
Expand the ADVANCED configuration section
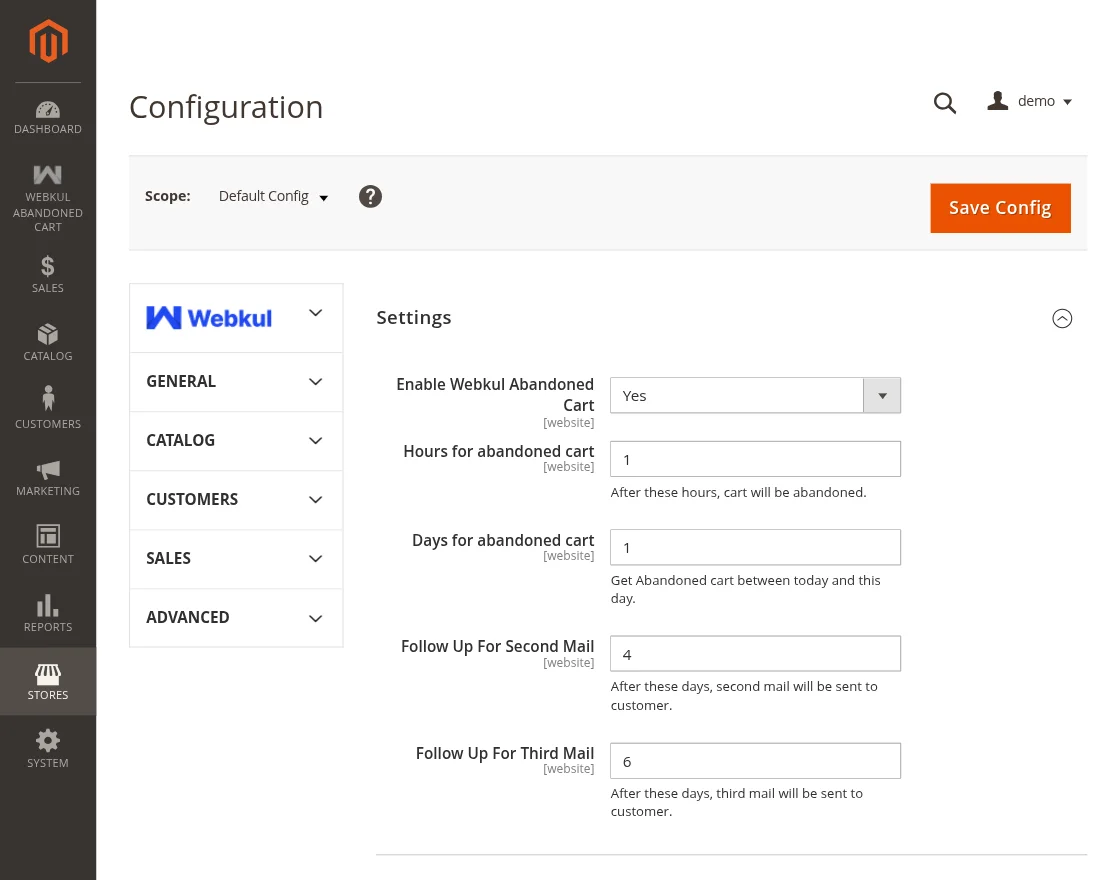click(x=235, y=617)
